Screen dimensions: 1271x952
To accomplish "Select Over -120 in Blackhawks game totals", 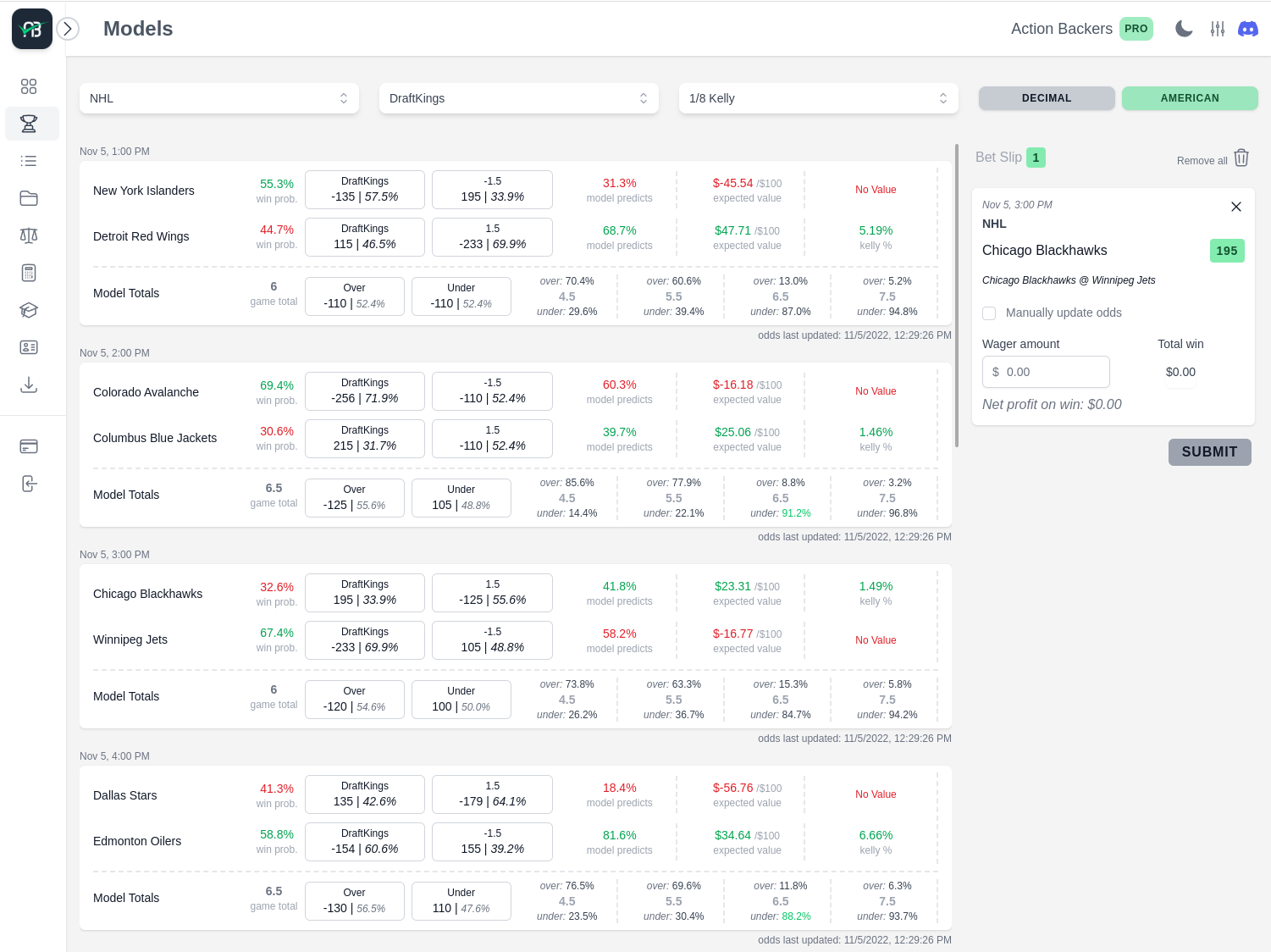I will (x=355, y=700).
